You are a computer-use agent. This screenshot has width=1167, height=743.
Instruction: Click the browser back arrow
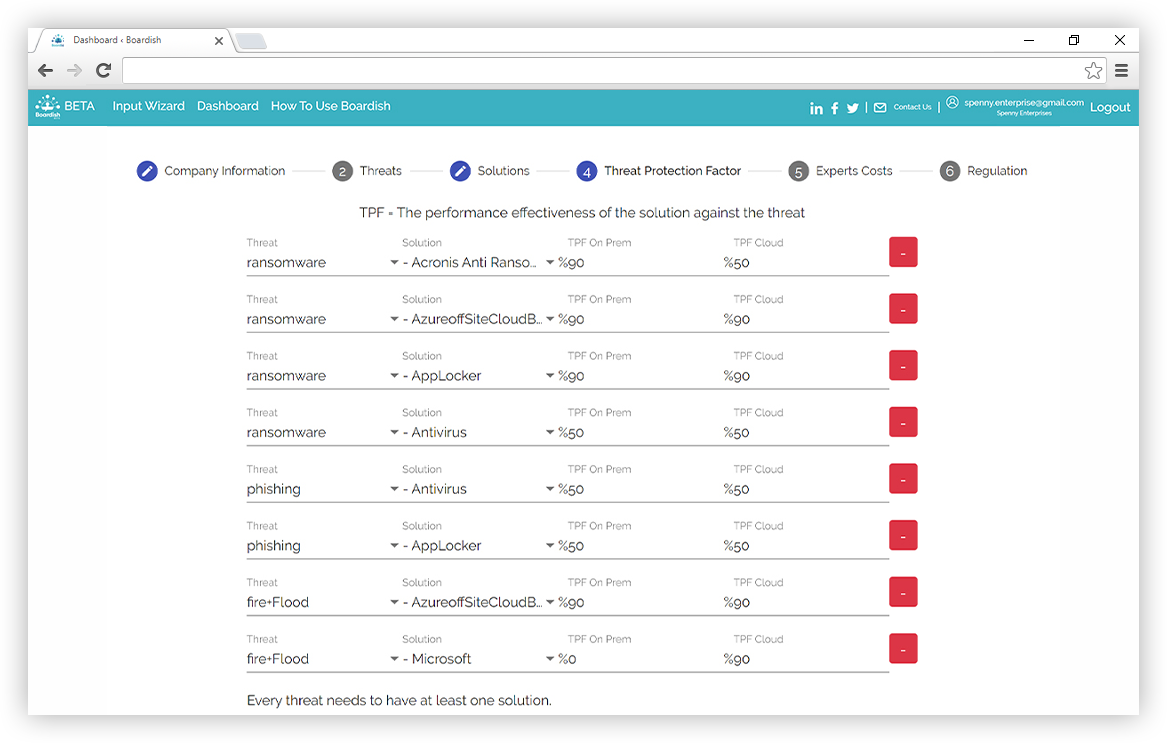tap(45, 71)
